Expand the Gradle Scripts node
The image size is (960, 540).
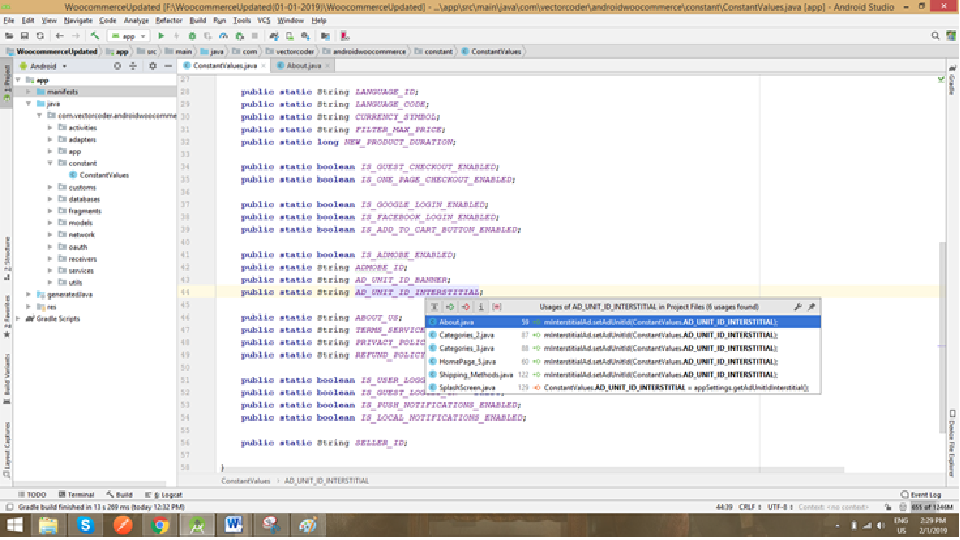point(18,318)
